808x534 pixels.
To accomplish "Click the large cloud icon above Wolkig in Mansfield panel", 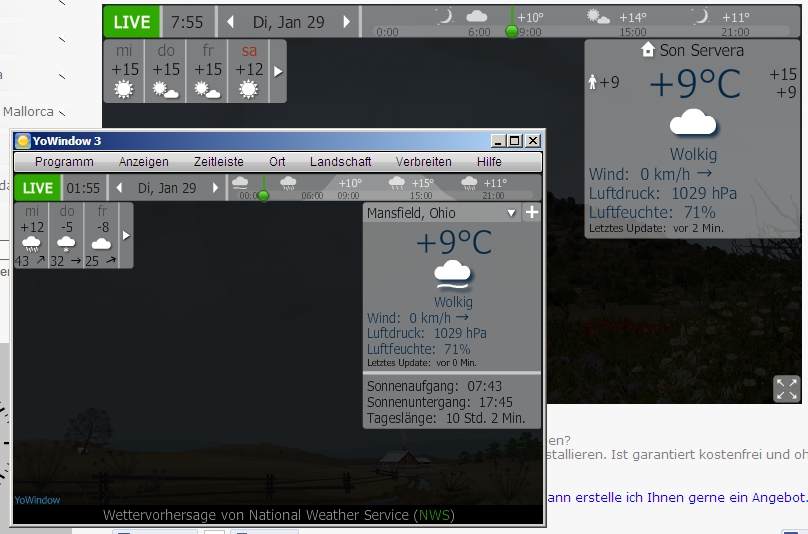I will [x=453, y=273].
